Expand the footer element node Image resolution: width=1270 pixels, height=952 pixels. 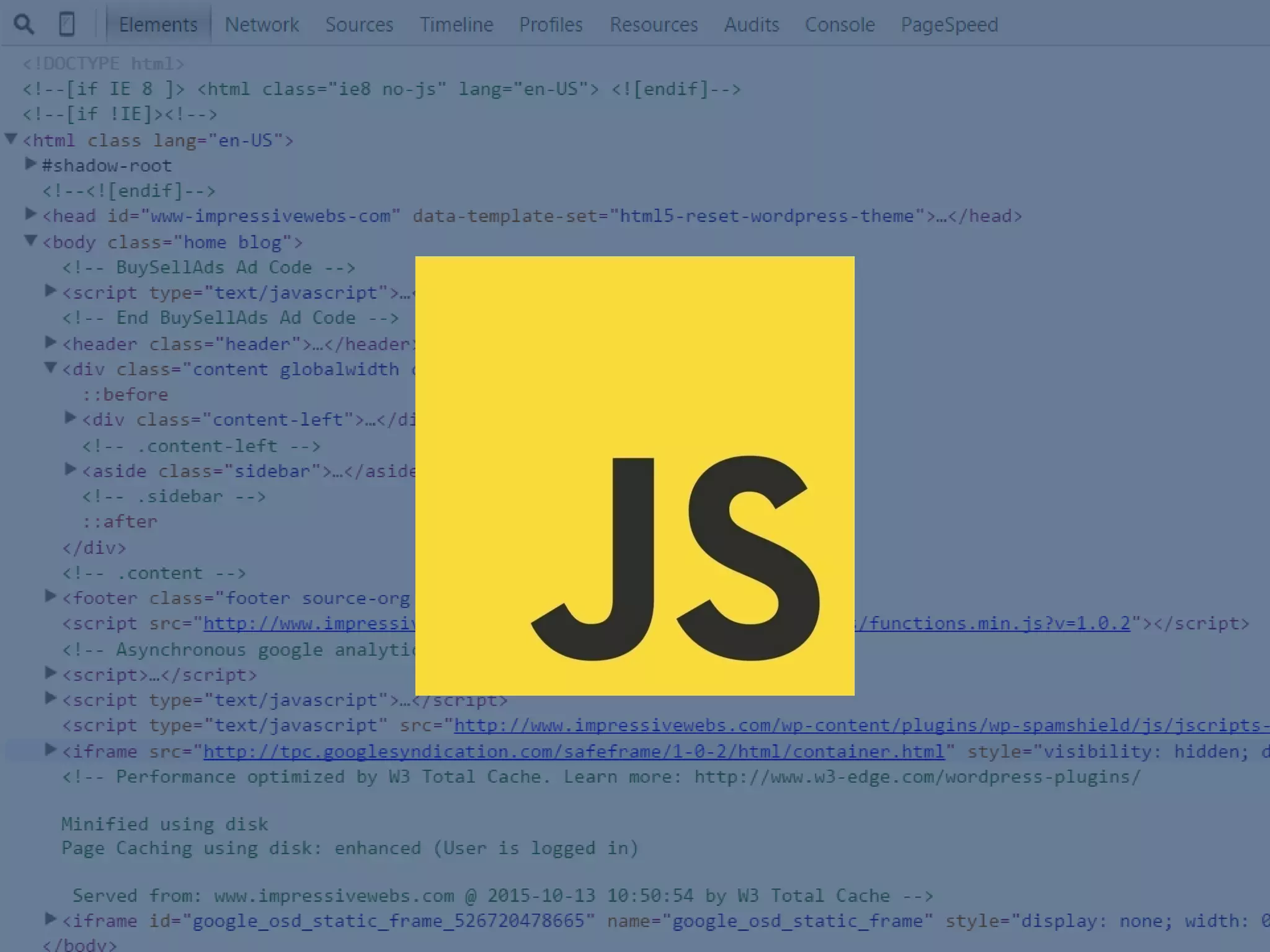pyautogui.click(x=51, y=596)
